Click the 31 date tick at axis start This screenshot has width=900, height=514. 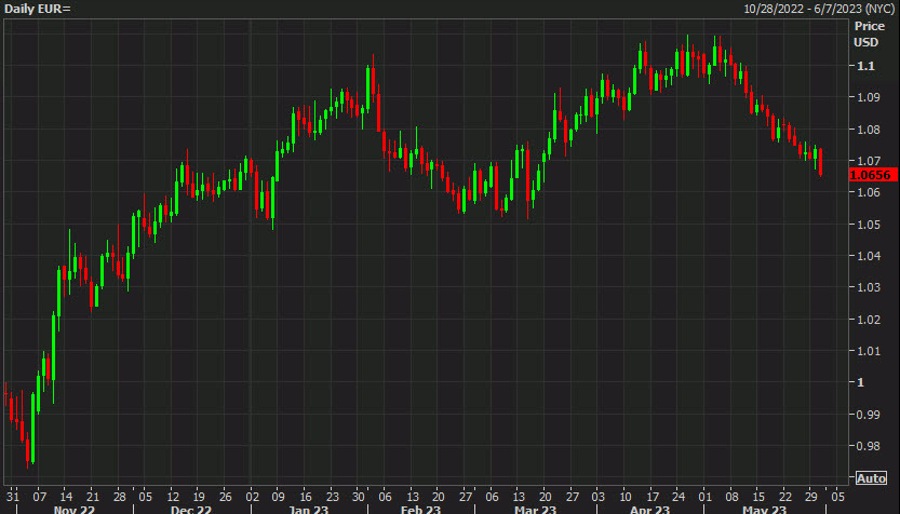(12, 495)
